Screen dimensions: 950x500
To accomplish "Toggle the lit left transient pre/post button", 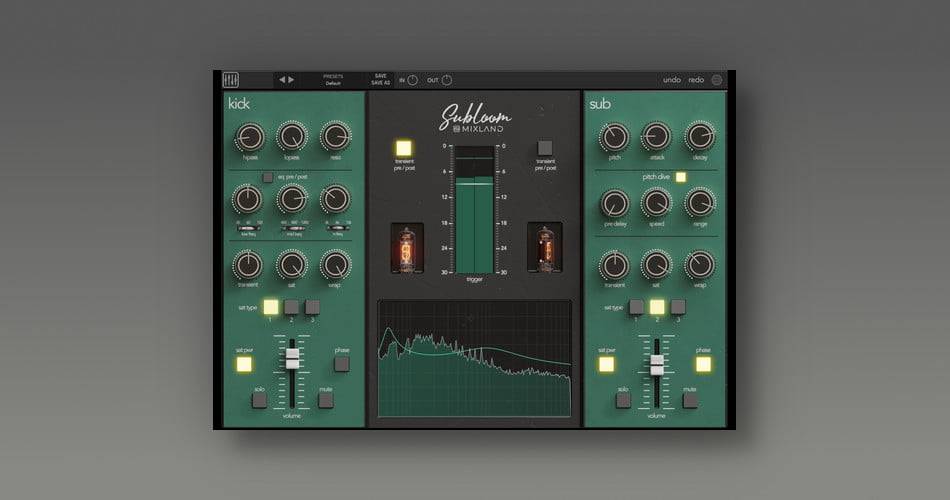I will click(404, 148).
